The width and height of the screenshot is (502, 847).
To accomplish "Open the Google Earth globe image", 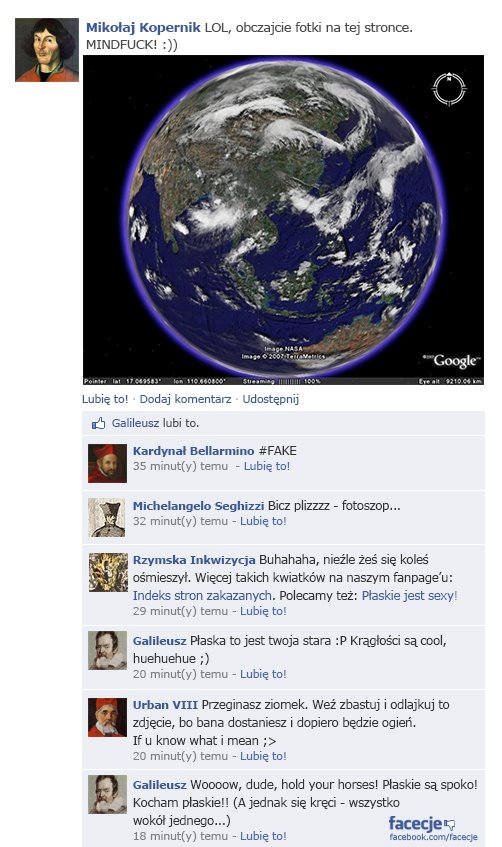I will [x=283, y=220].
